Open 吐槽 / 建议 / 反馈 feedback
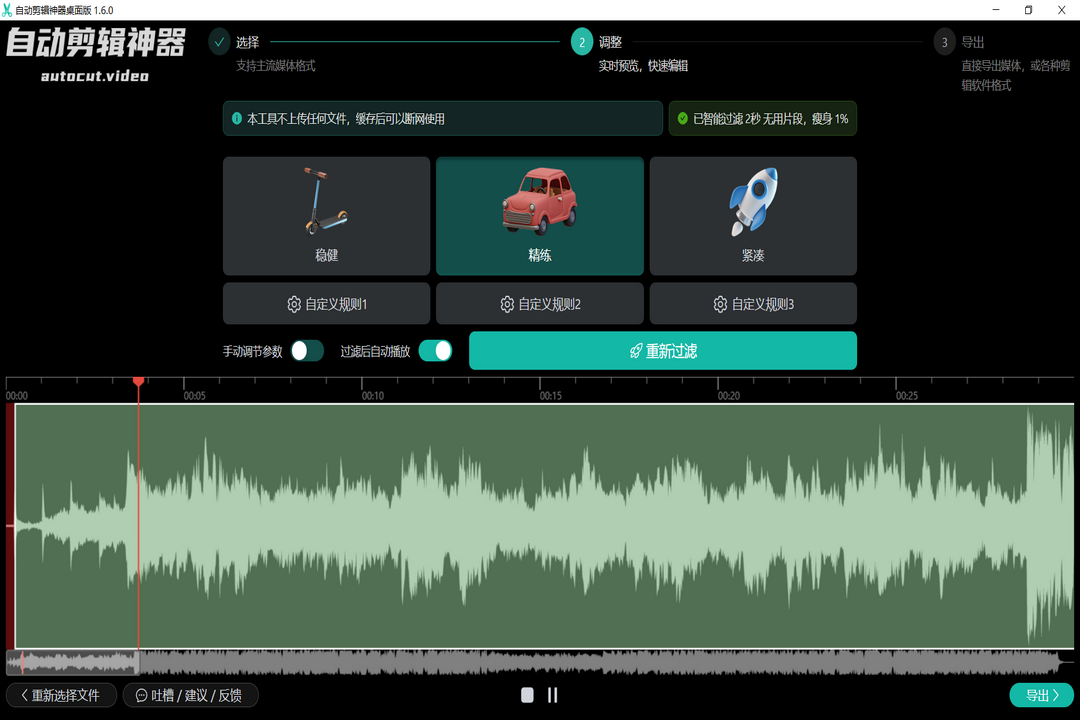The image size is (1080, 720). [190, 695]
